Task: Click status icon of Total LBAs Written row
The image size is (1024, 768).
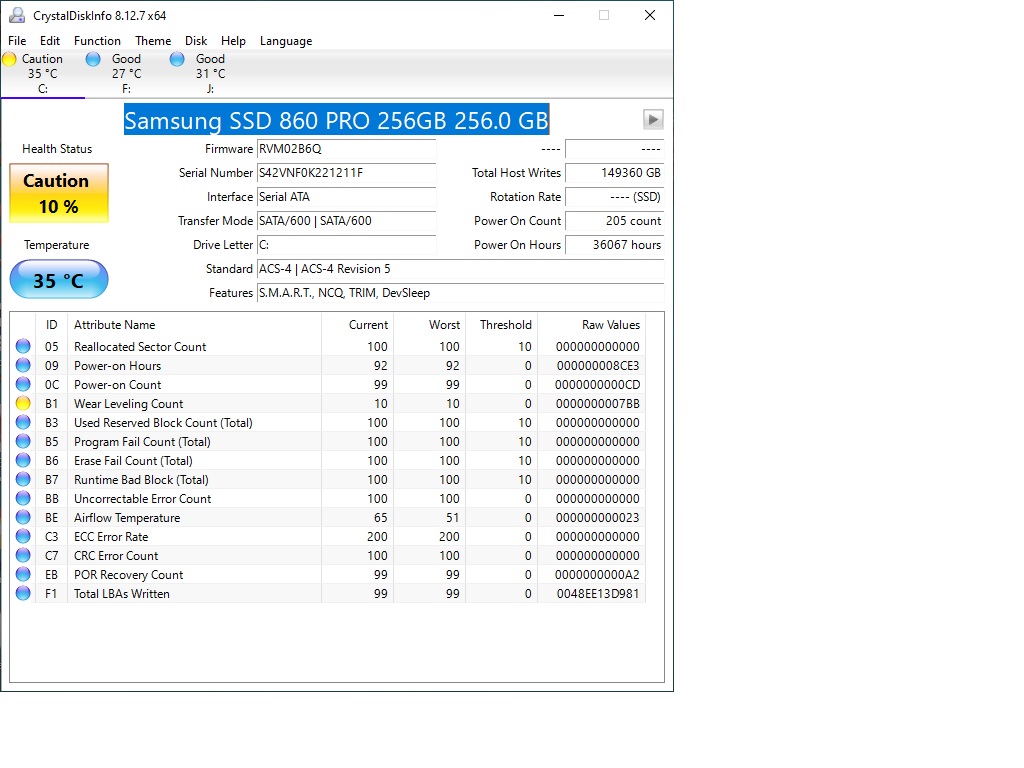Action: (x=23, y=593)
